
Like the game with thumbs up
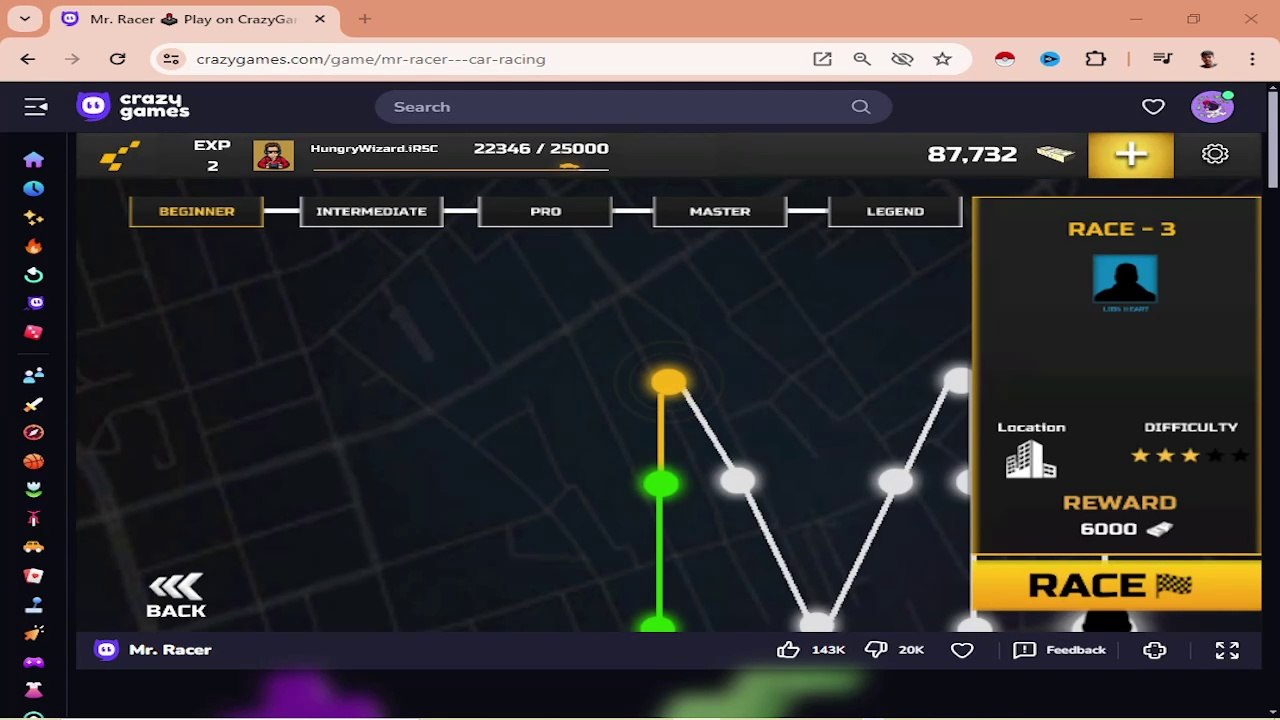pyautogui.click(x=788, y=650)
